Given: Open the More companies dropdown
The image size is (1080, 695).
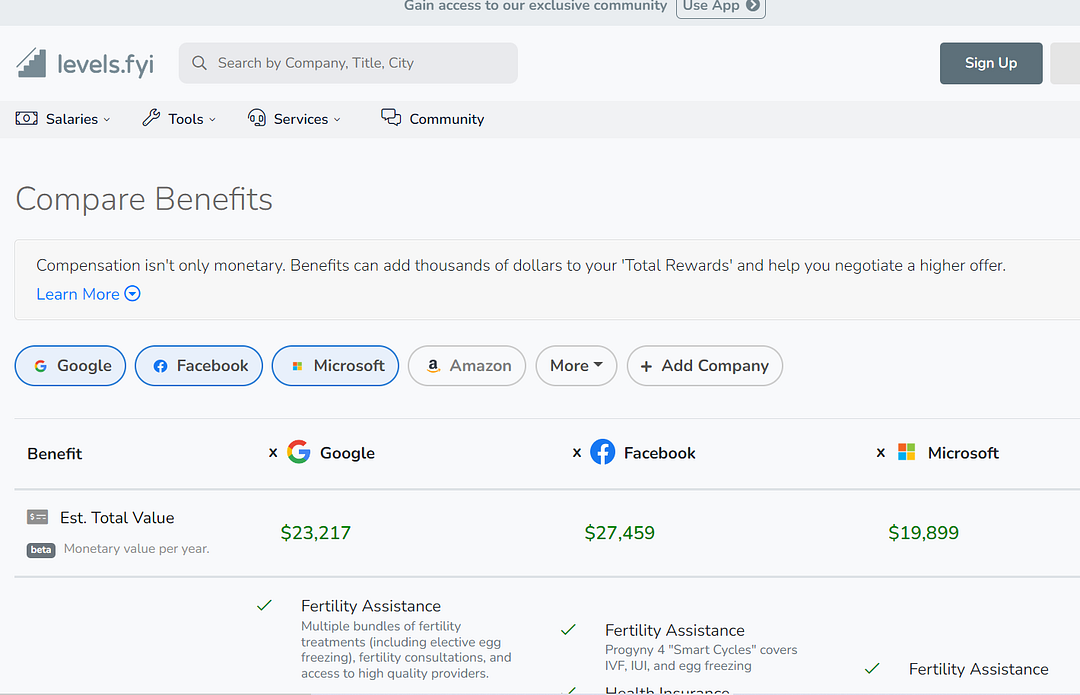Looking at the screenshot, I should (x=577, y=366).
